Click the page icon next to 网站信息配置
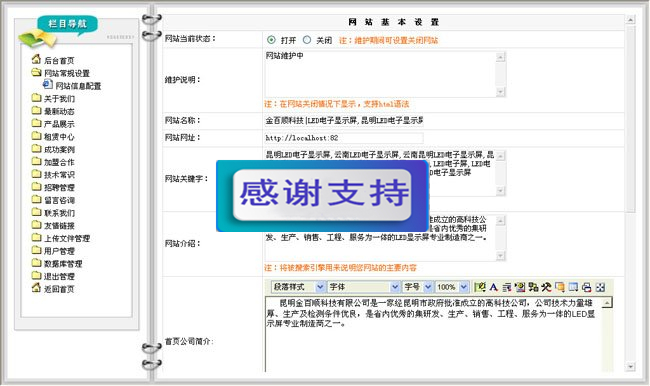The height and width of the screenshot is (386, 650). pyautogui.click(x=48, y=85)
